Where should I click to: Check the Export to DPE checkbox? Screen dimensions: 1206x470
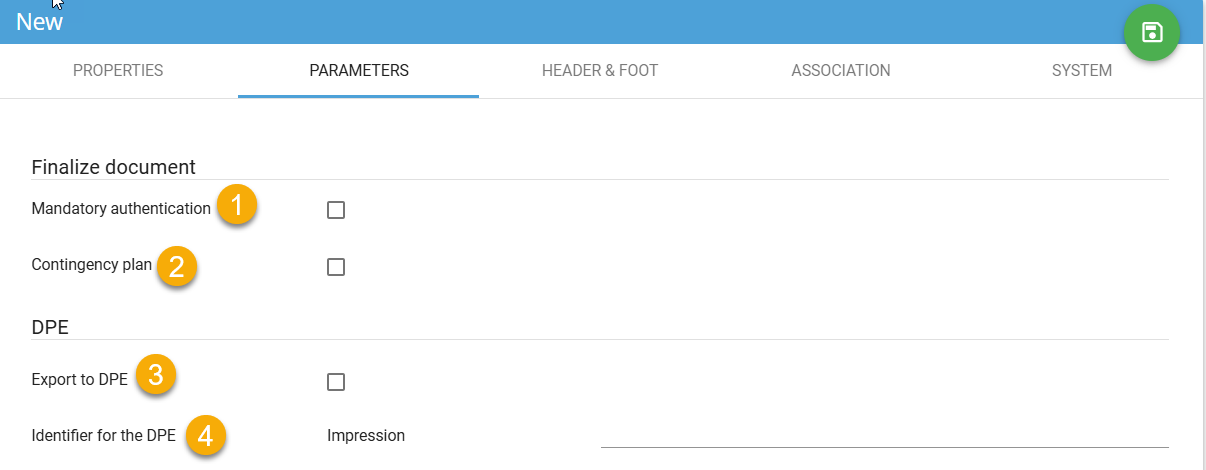coord(336,382)
